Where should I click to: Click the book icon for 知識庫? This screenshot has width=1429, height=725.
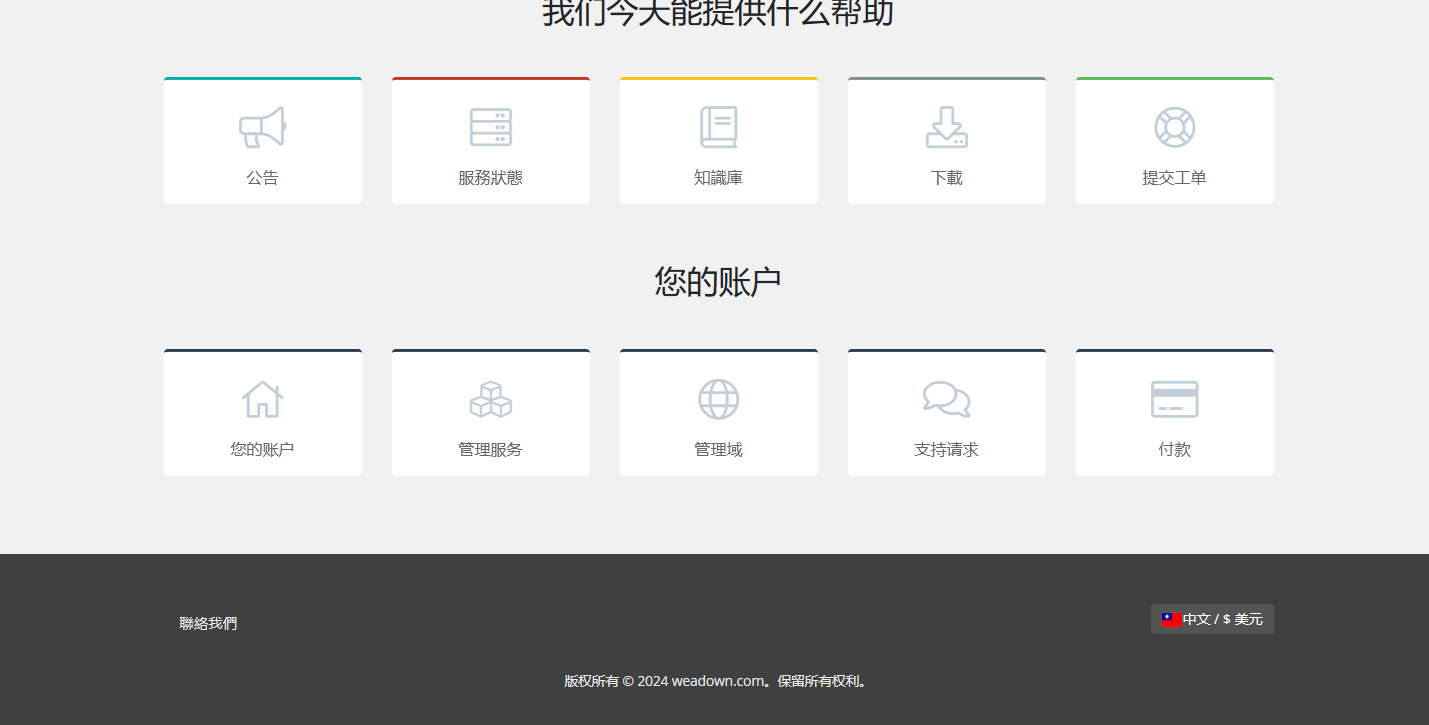pos(718,128)
